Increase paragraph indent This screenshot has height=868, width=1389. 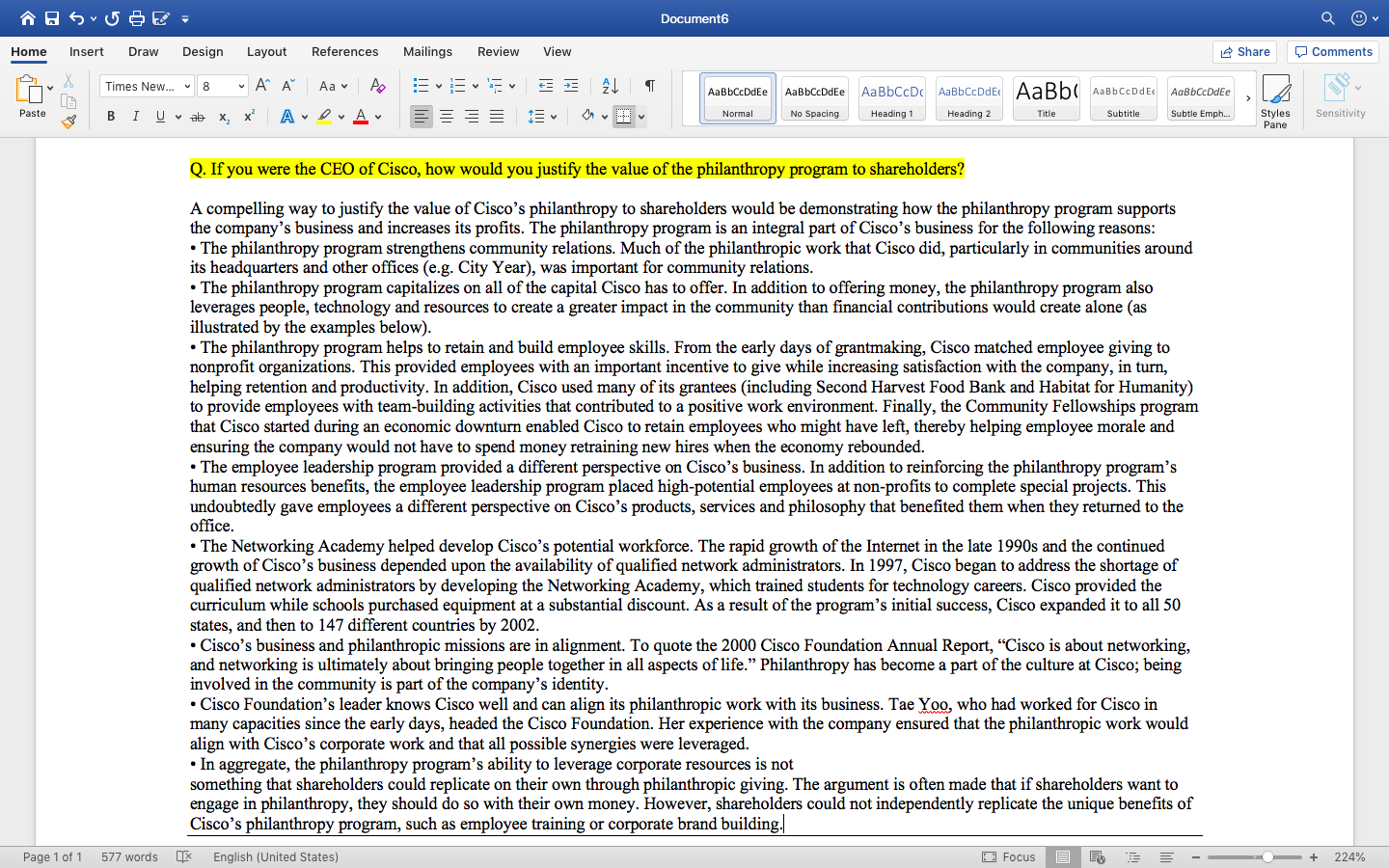(x=571, y=86)
